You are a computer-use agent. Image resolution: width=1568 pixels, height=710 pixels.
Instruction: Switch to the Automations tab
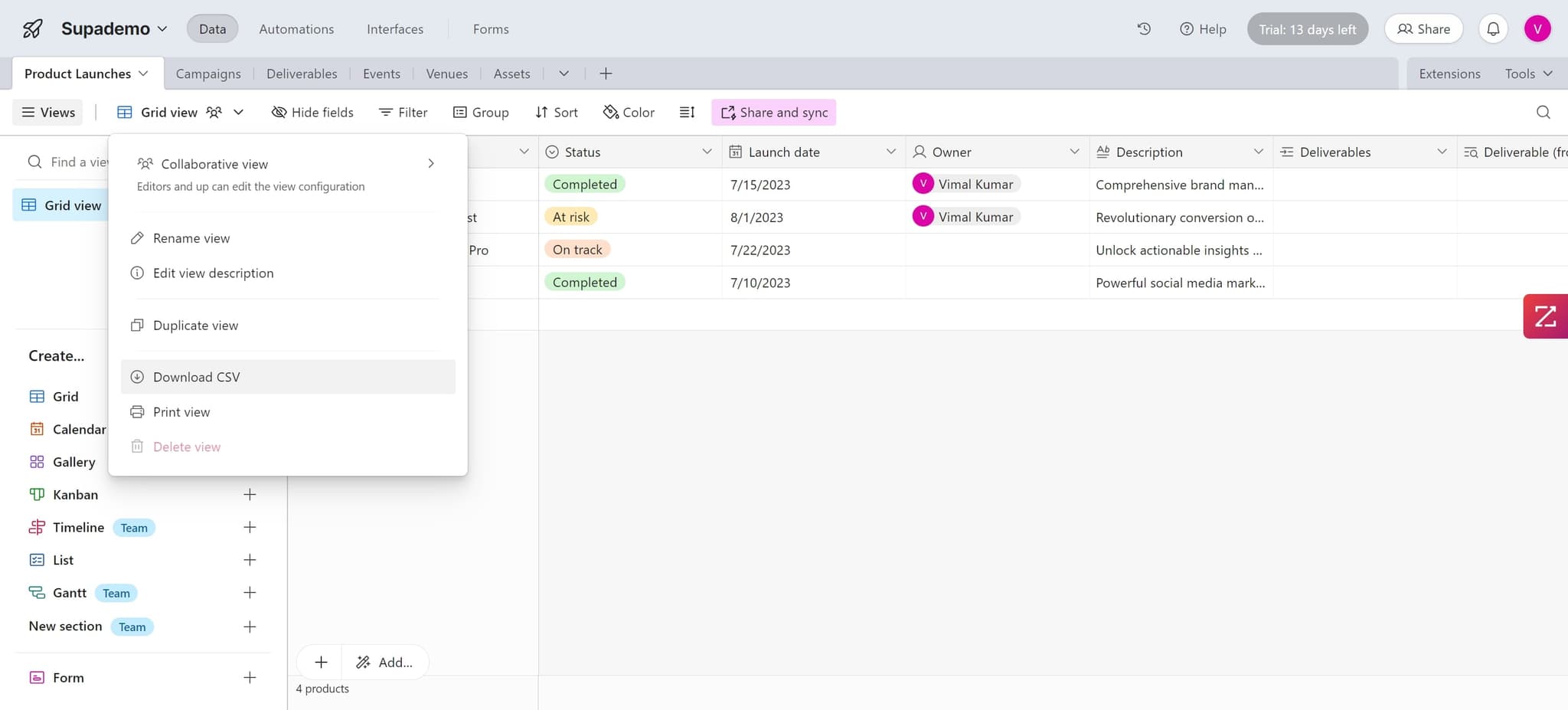pos(296,28)
